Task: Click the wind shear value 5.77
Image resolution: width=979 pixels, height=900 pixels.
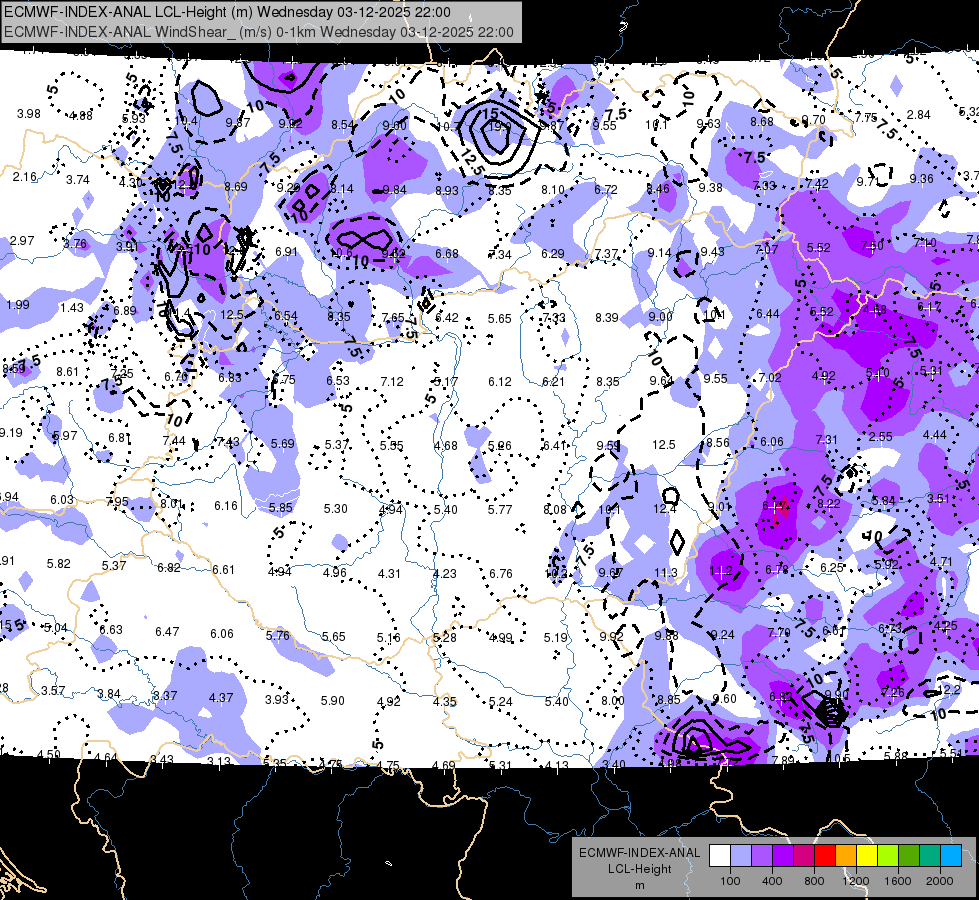Action: (x=500, y=510)
